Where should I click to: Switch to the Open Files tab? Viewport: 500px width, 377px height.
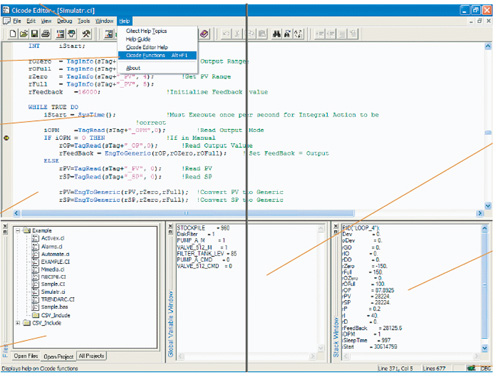(x=26, y=356)
